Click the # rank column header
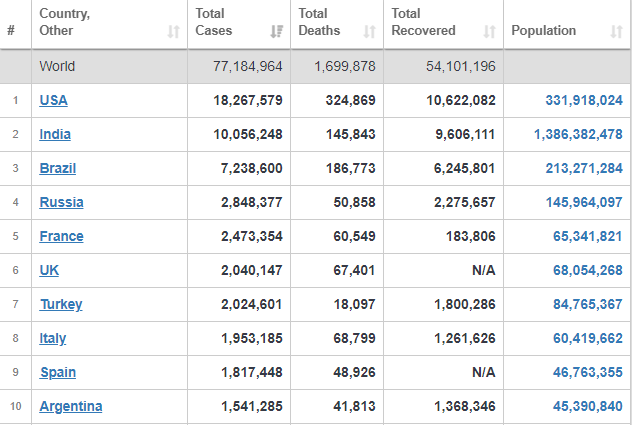The height and width of the screenshot is (425, 633). click(x=11, y=30)
